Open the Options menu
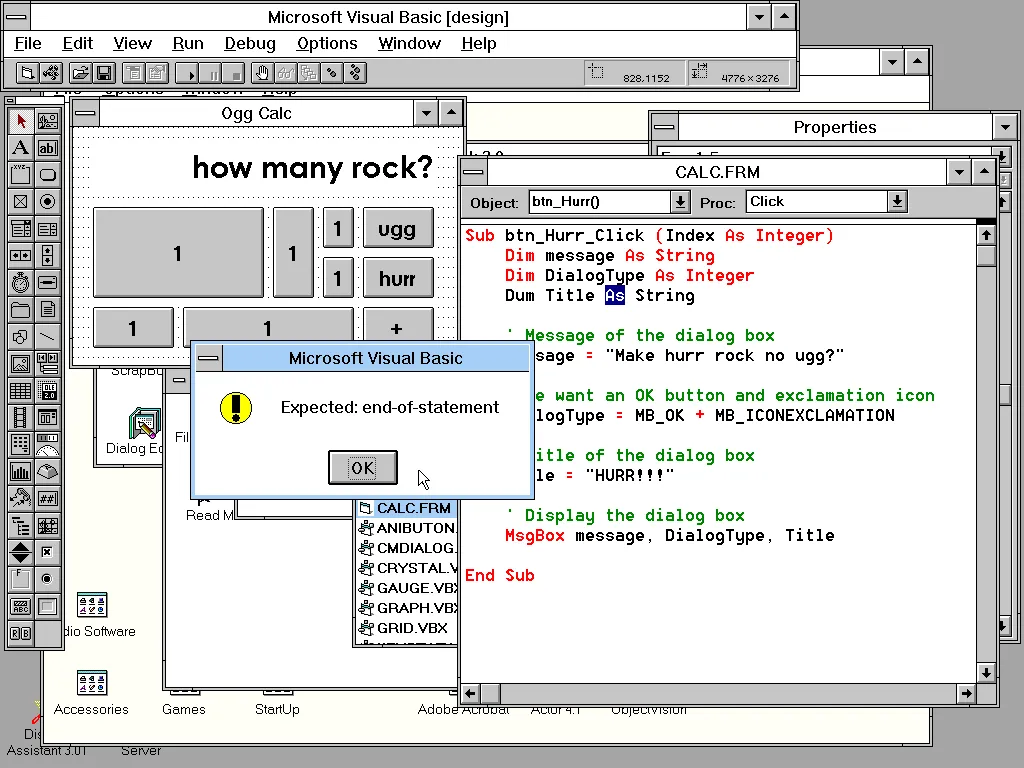 (327, 43)
